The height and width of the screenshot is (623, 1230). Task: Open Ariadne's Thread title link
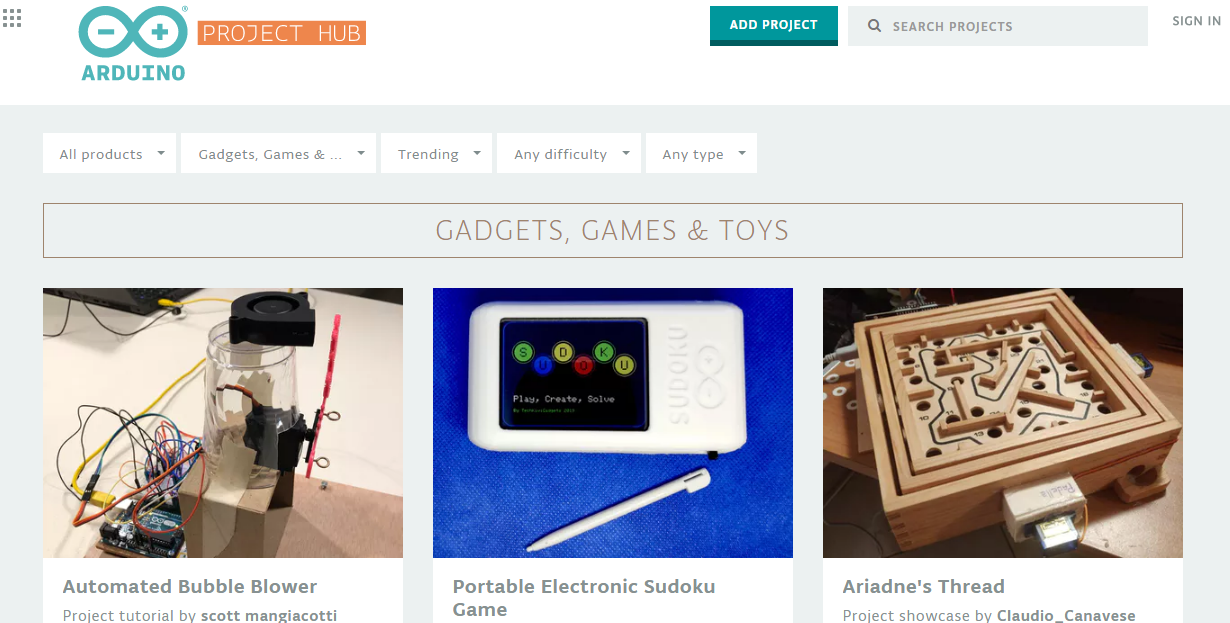pos(924,587)
